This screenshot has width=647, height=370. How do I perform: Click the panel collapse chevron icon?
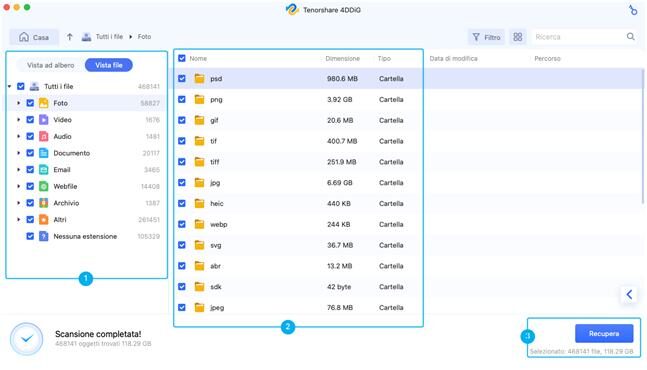click(629, 295)
